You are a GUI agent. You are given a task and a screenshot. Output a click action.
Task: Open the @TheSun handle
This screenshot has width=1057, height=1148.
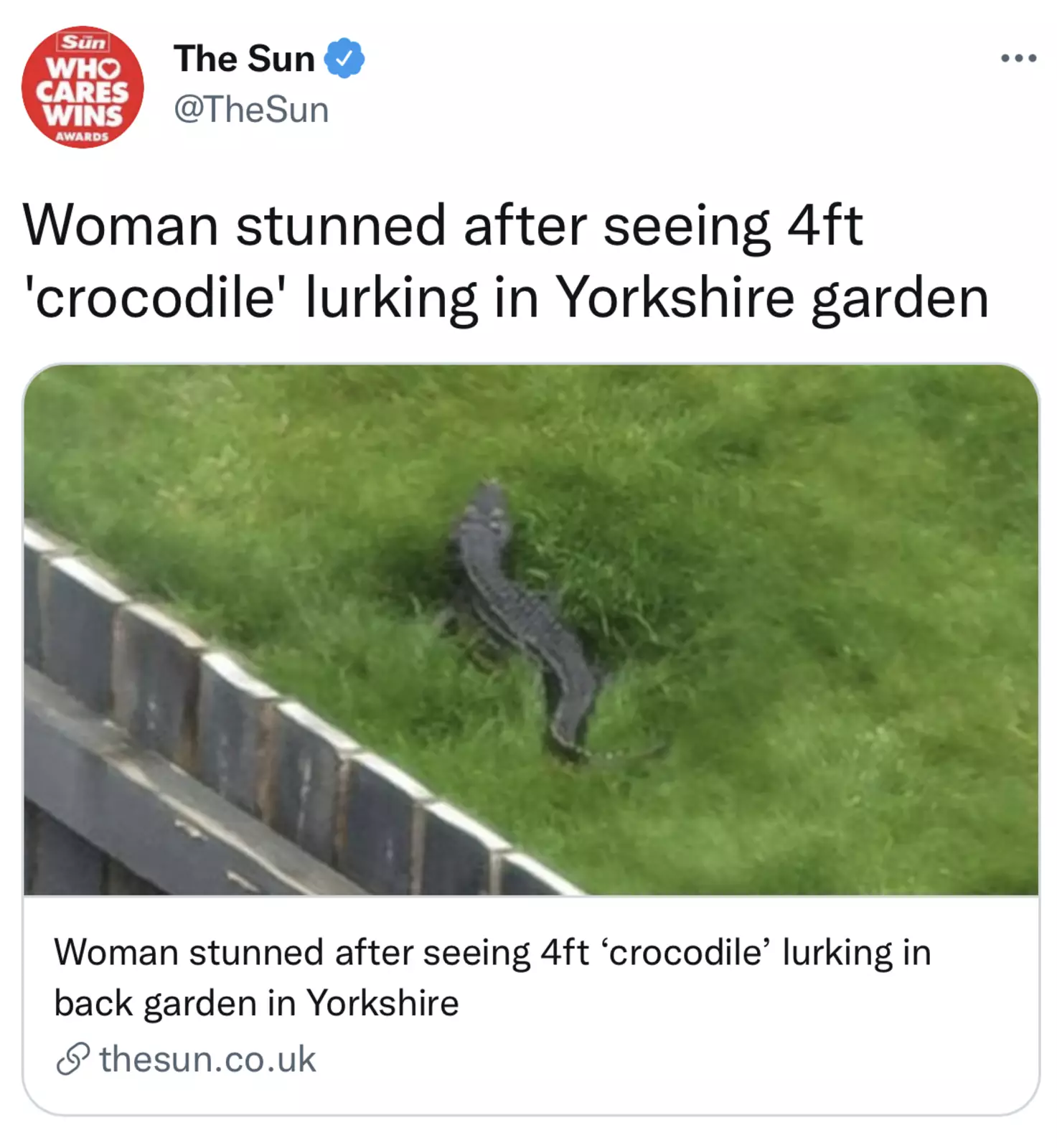[x=251, y=110]
